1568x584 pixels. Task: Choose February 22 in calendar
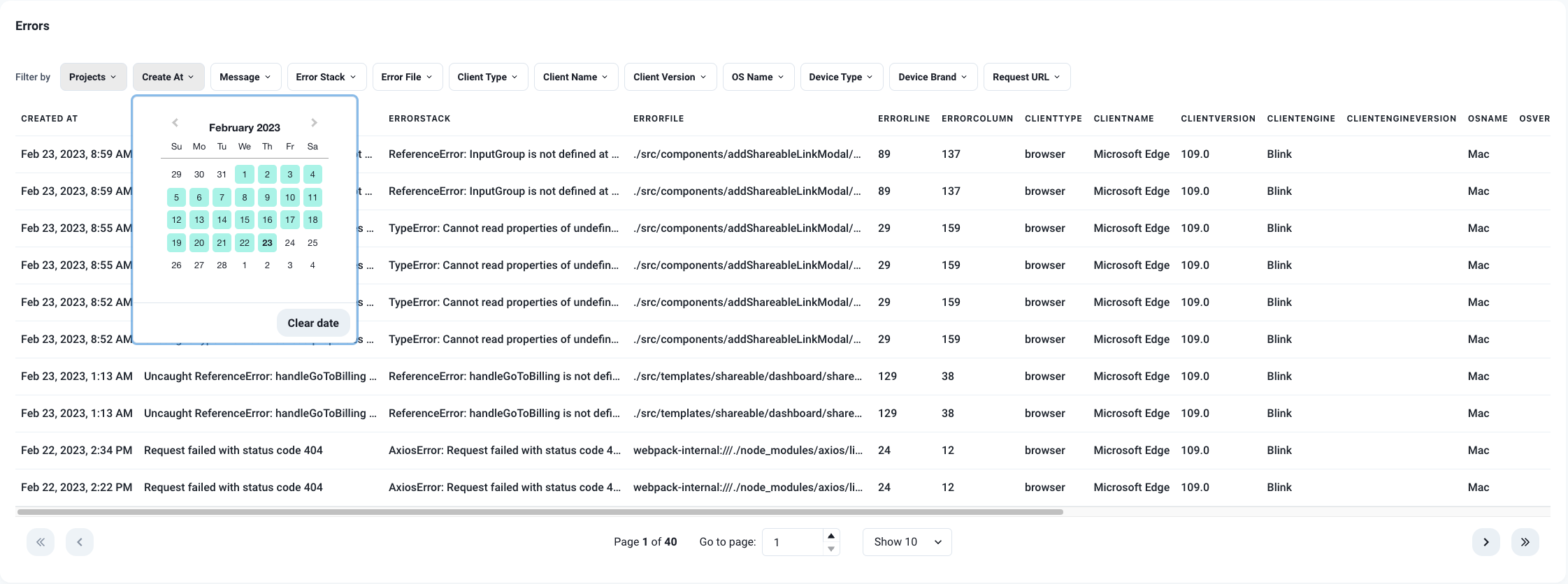point(245,242)
